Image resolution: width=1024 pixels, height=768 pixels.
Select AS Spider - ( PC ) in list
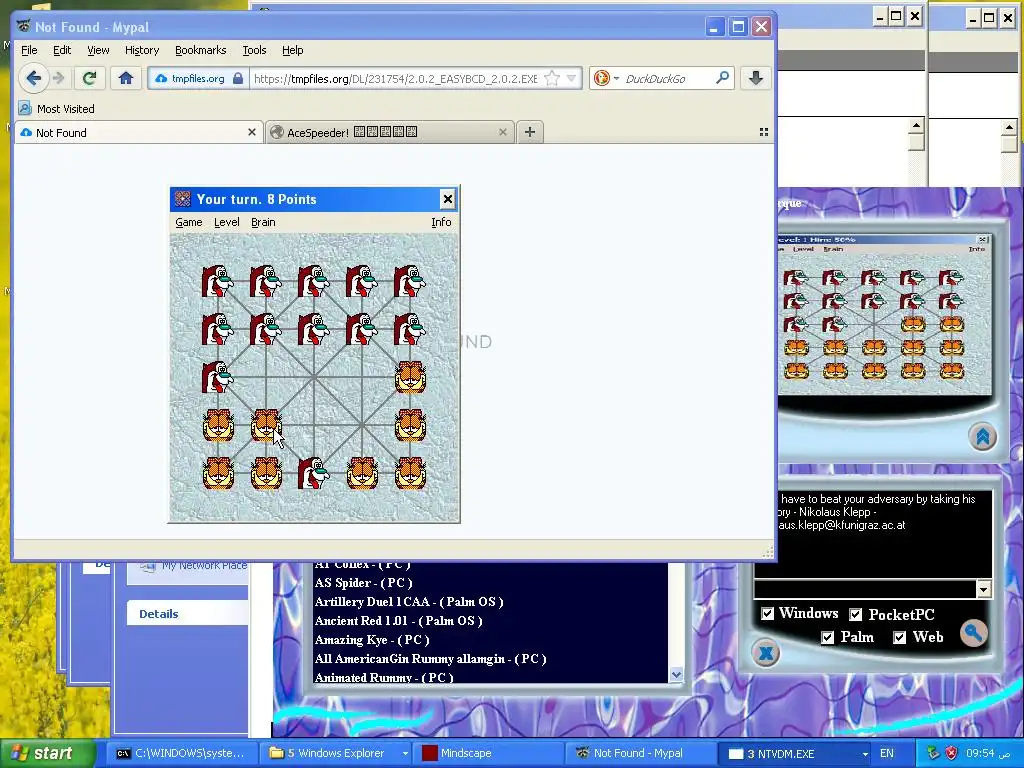[363, 583]
